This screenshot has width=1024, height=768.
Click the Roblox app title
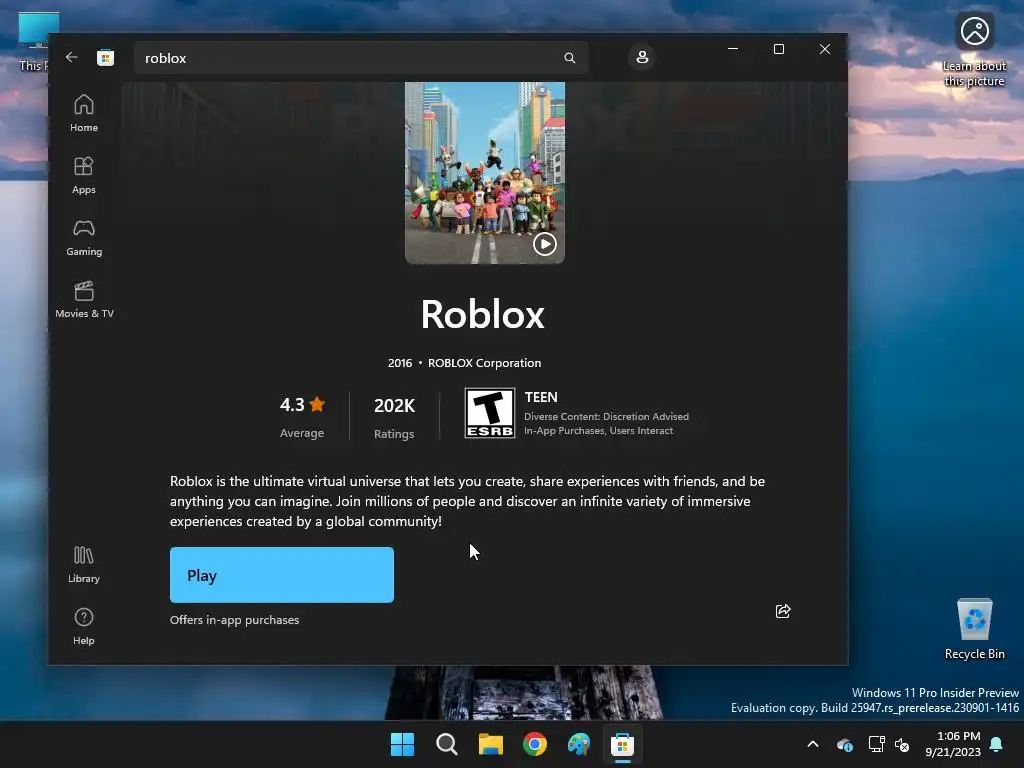tap(483, 315)
